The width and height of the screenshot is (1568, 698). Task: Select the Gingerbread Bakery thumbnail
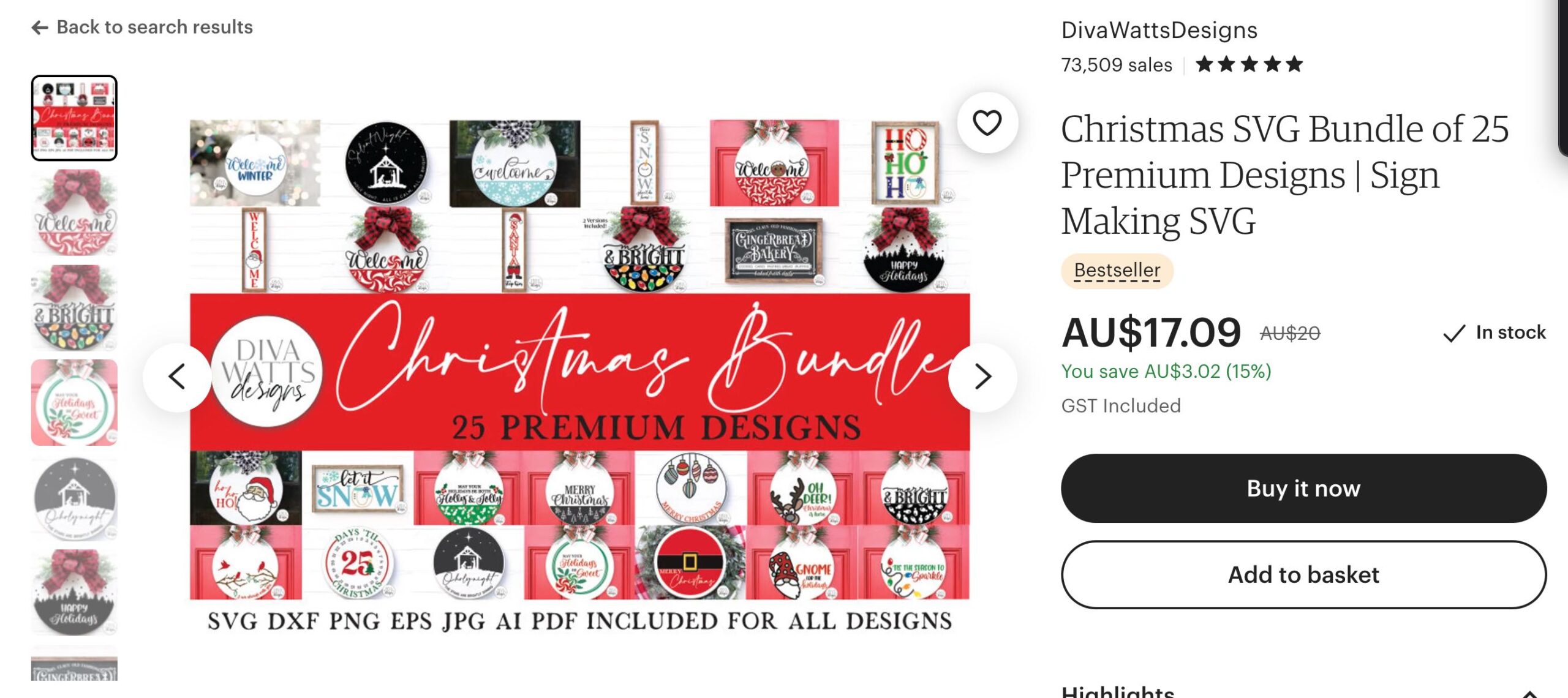coord(74,664)
